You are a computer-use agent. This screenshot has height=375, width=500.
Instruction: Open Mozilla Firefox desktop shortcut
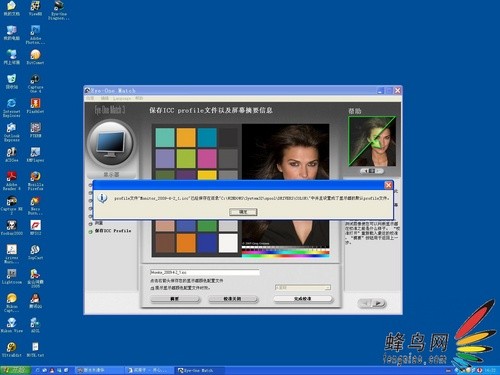click(35, 181)
